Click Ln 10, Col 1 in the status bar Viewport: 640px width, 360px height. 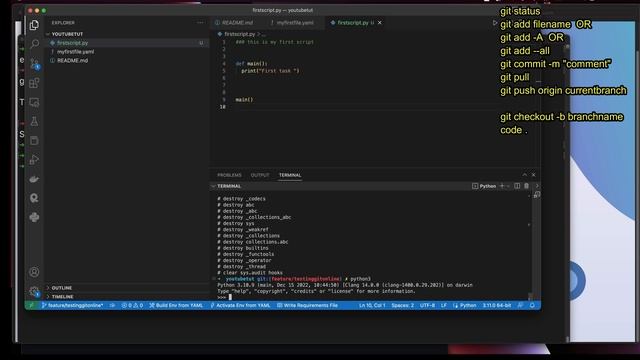[x=372, y=305]
